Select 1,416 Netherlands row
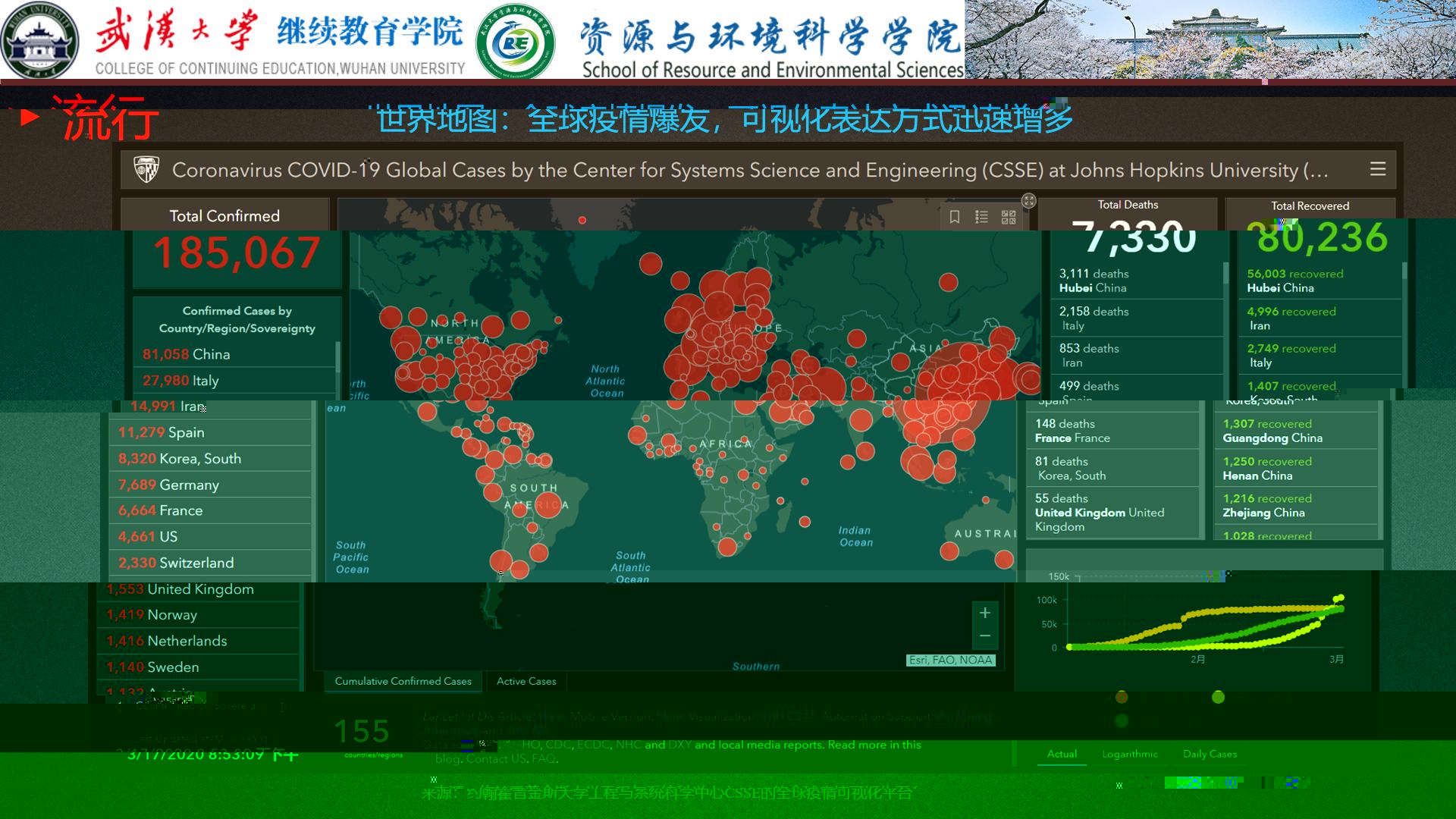Screen dimensions: 1456x819 click(199, 641)
